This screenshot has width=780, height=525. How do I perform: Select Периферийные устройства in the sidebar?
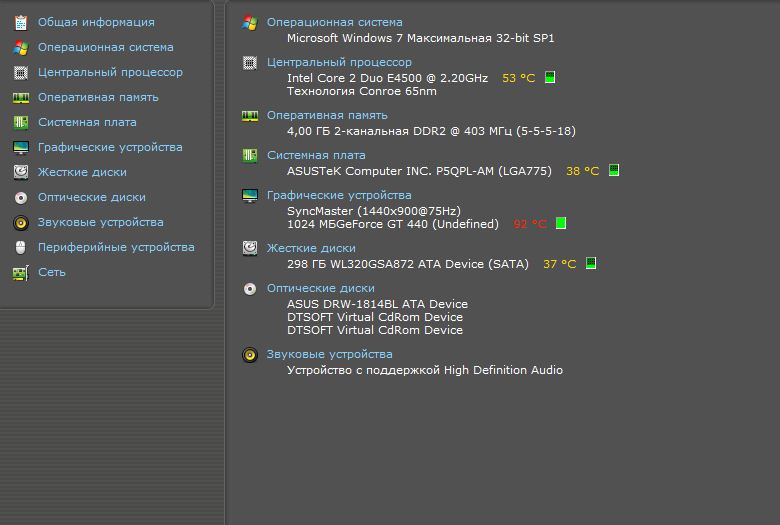pos(116,247)
